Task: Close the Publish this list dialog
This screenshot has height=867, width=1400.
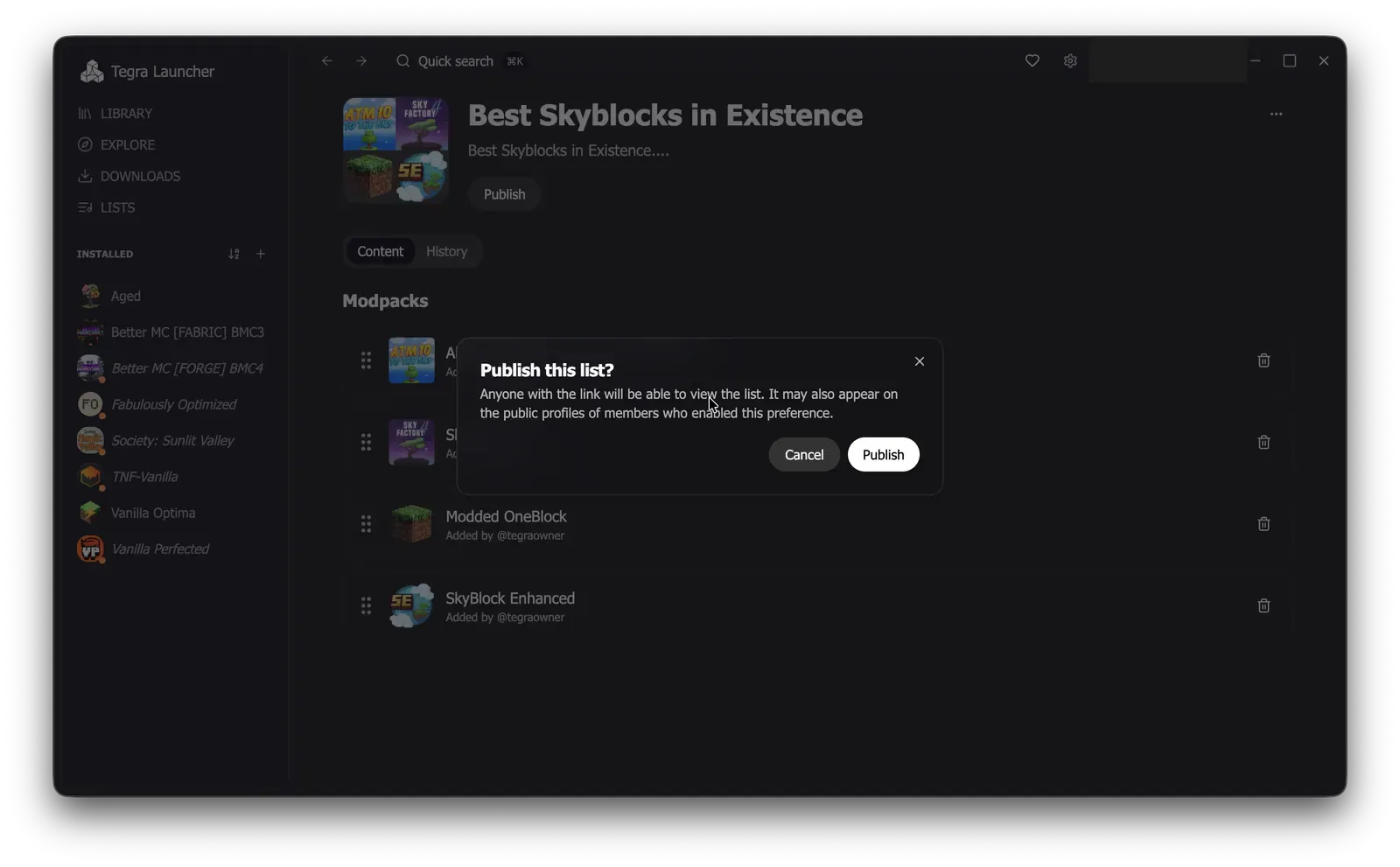Action: click(x=919, y=361)
